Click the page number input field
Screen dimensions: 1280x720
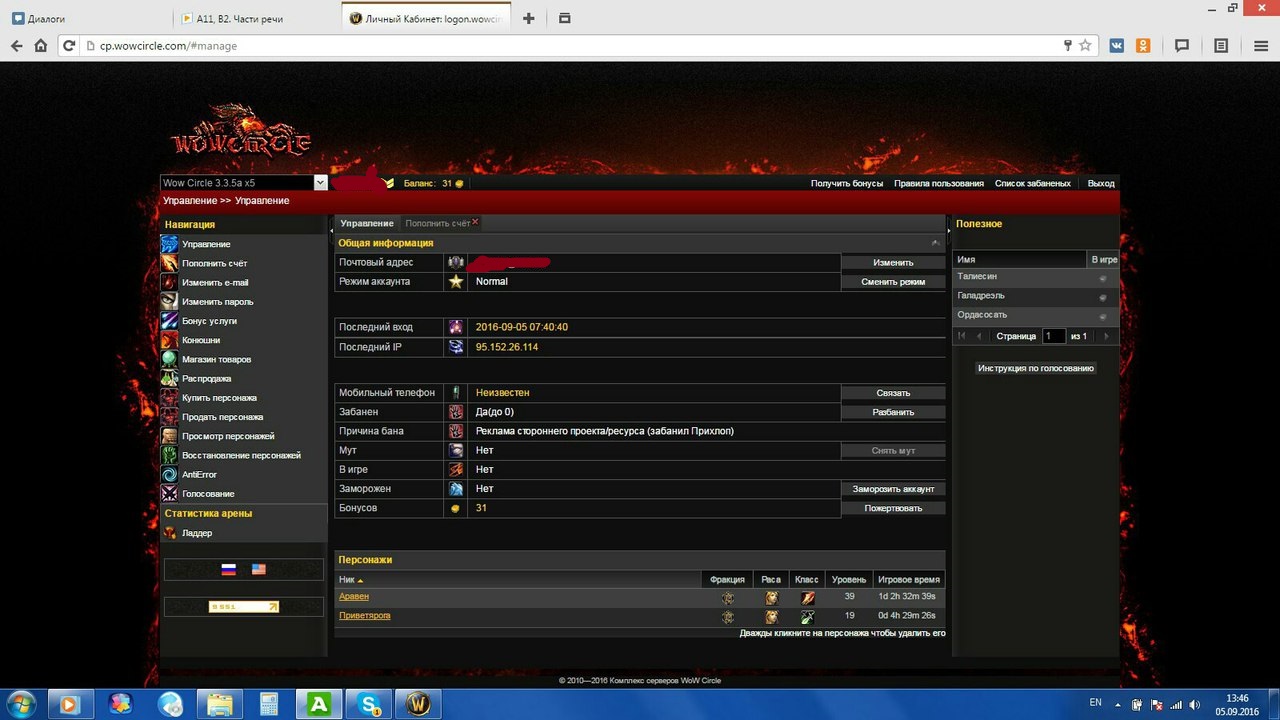(x=1054, y=336)
